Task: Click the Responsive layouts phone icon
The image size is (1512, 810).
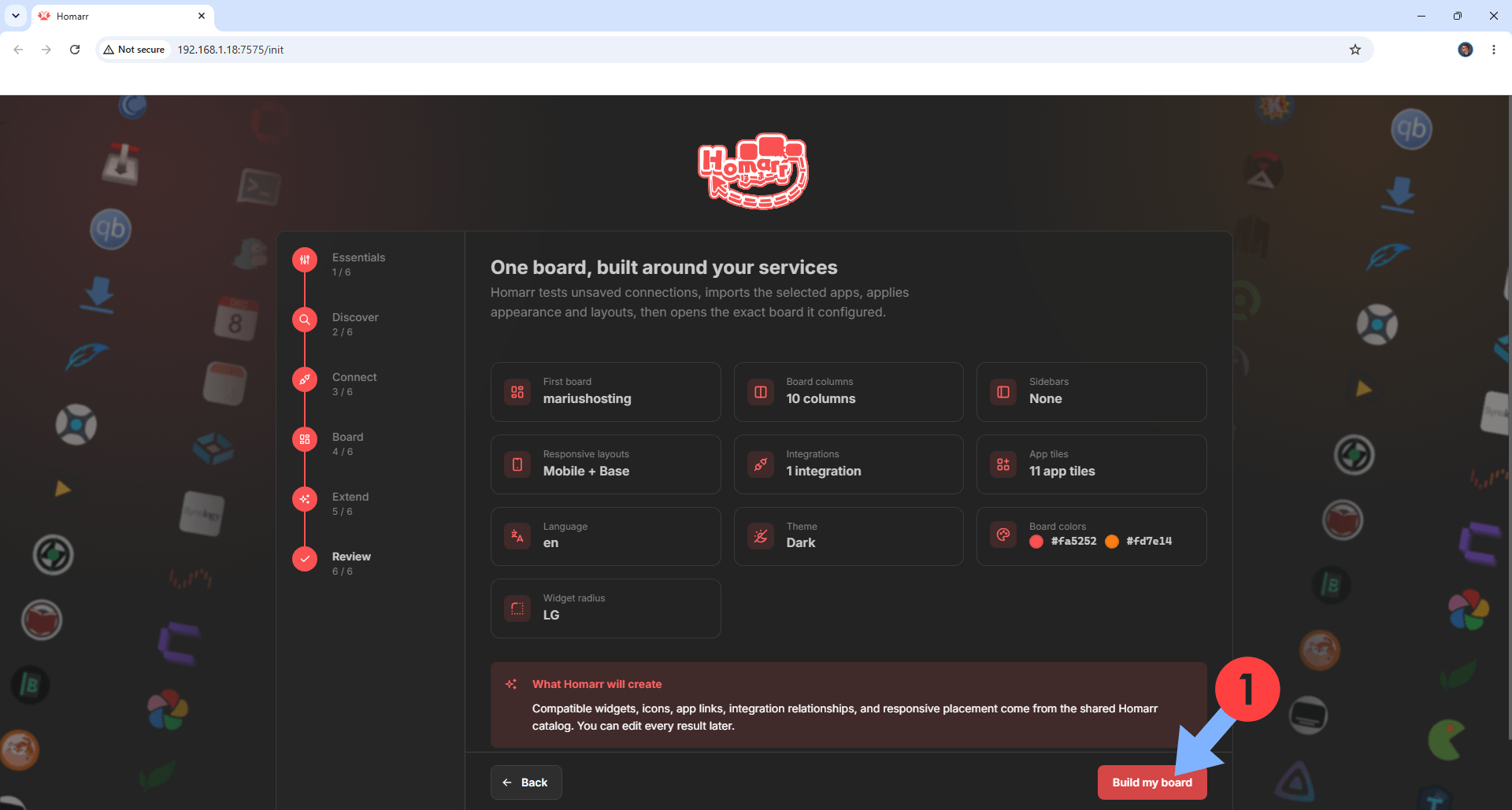Action: pyautogui.click(x=517, y=464)
